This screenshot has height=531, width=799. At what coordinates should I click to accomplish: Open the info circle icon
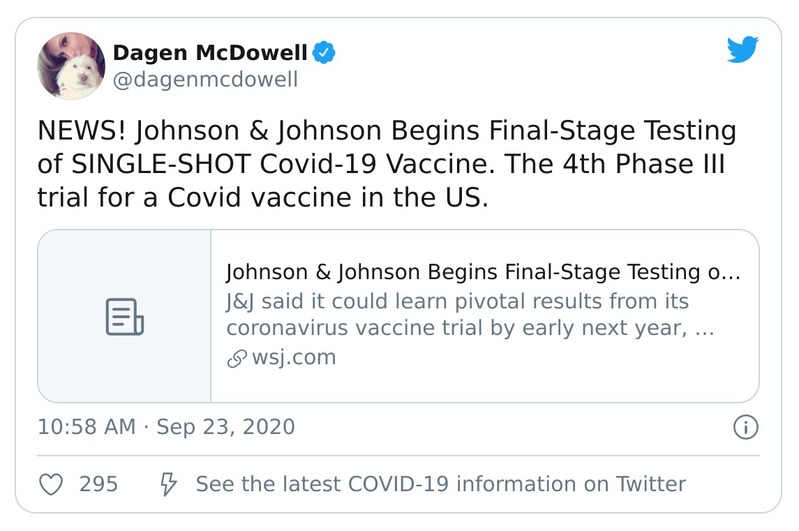coord(746,427)
